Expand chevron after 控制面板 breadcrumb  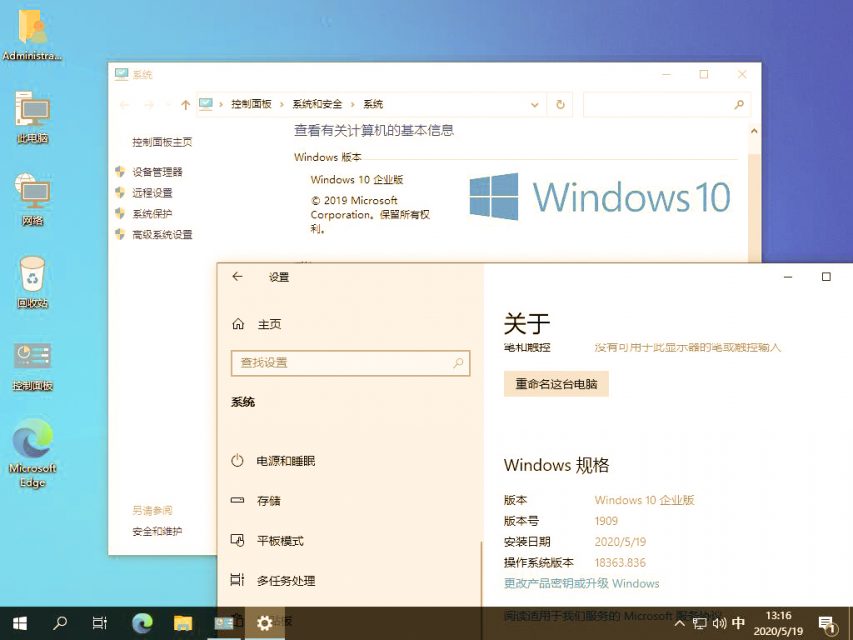click(x=282, y=104)
